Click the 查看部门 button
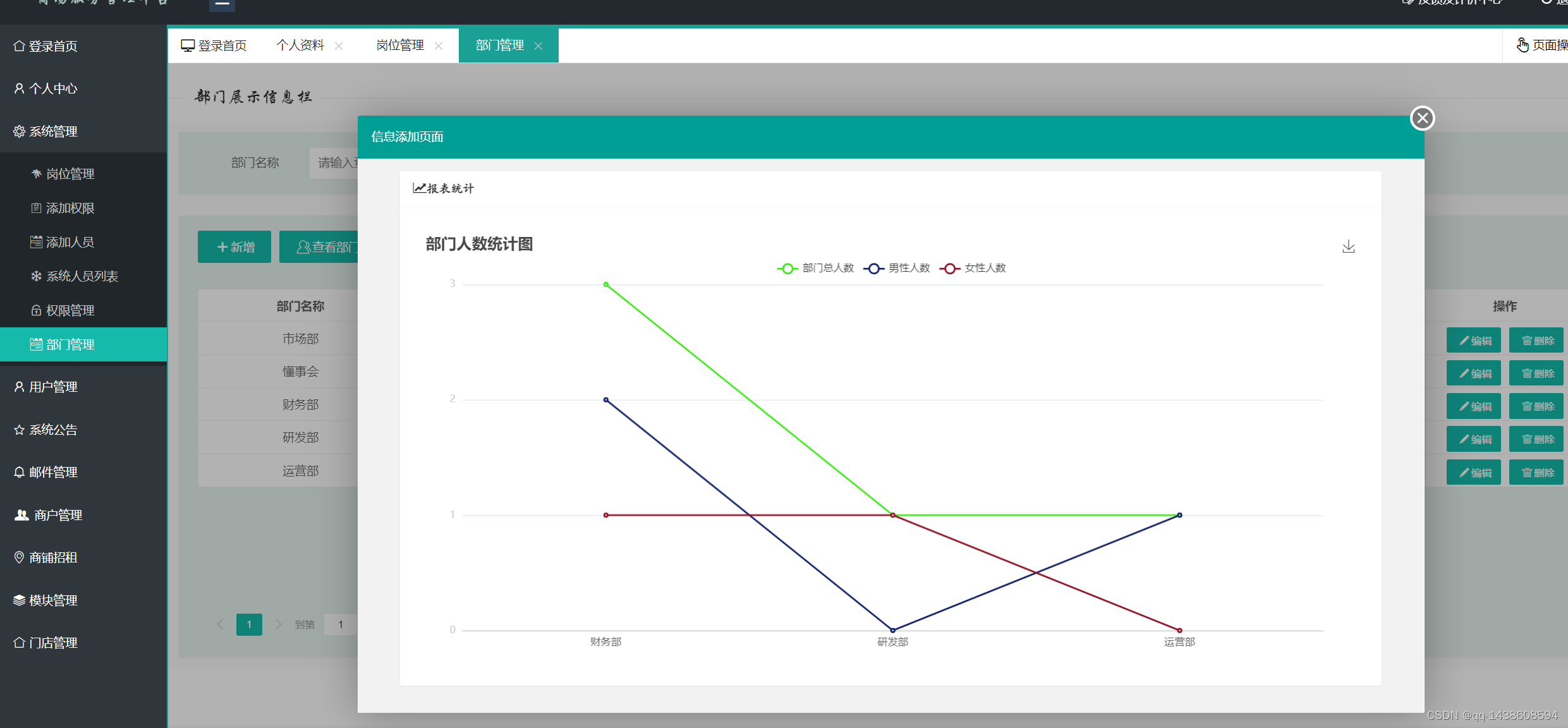The height and width of the screenshot is (728, 1568). click(x=319, y=246)
